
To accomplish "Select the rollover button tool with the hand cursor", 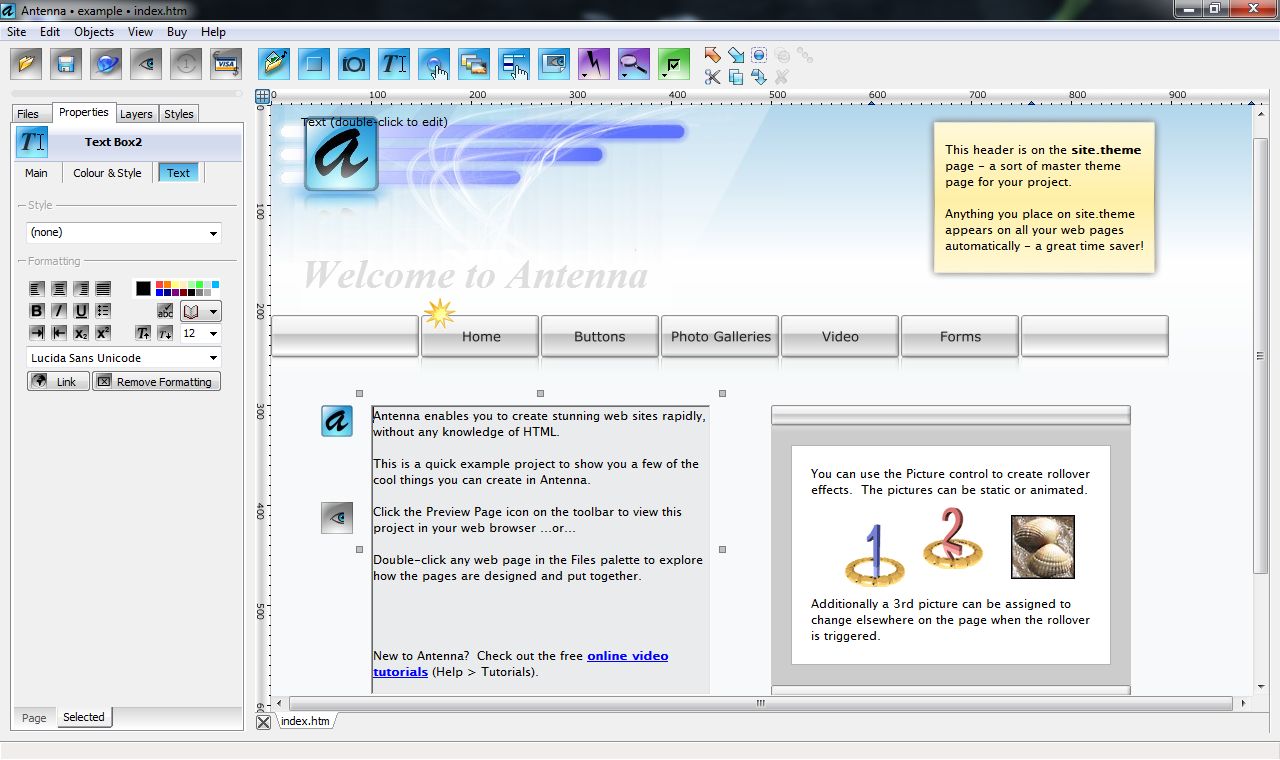I will pyautogui.click(x=434, y=64).
